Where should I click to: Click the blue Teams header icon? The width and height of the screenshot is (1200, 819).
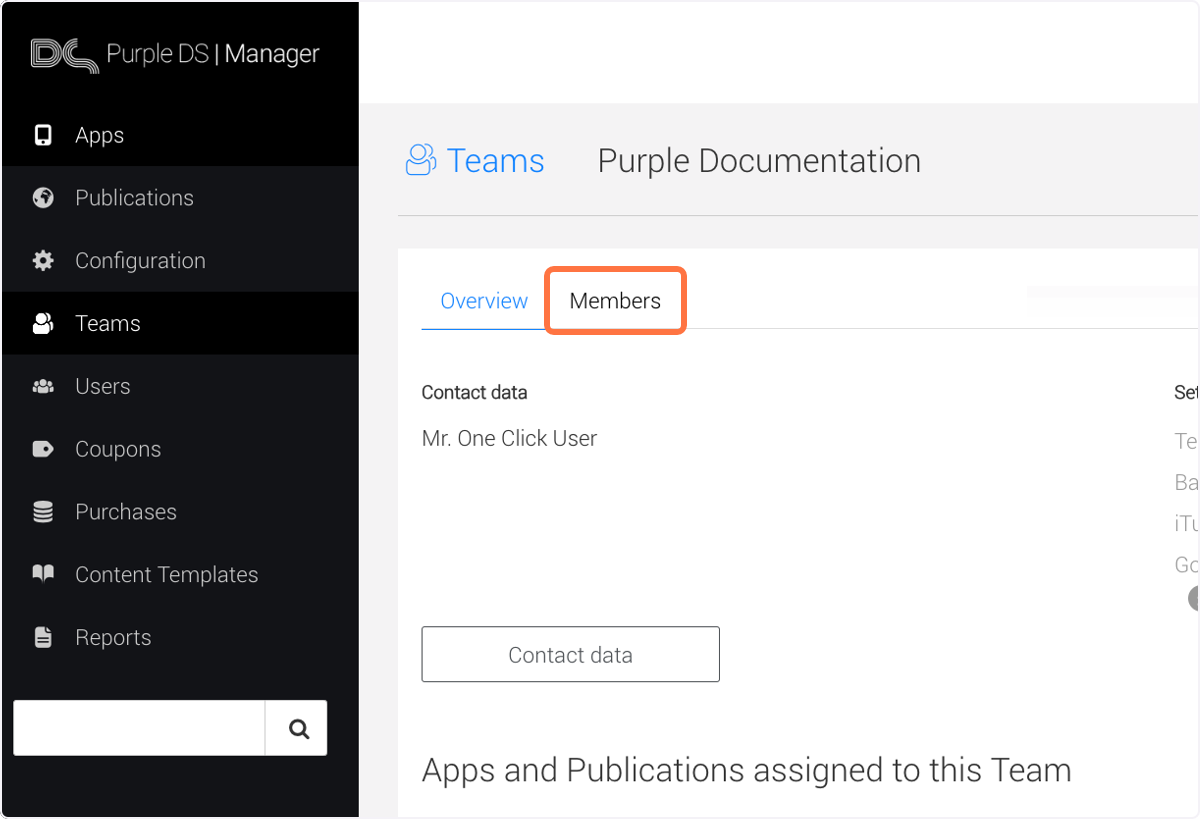pos(421,160)
